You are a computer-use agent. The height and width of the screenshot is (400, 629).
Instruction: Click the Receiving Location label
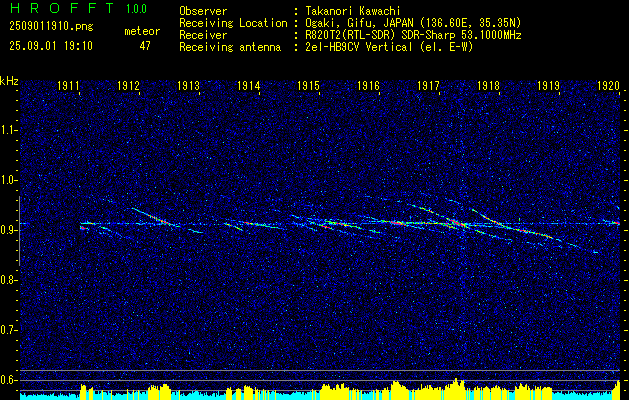coord(233,23)
